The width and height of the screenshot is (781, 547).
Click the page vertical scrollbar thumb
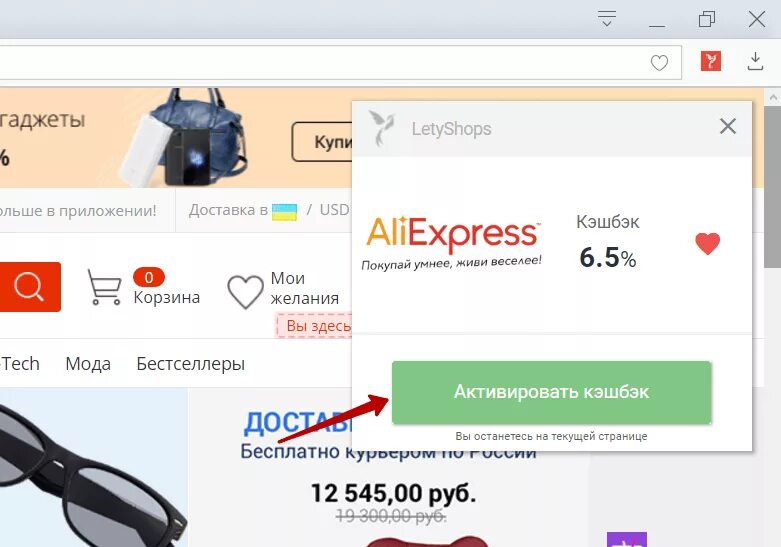[x=773, y=187]
